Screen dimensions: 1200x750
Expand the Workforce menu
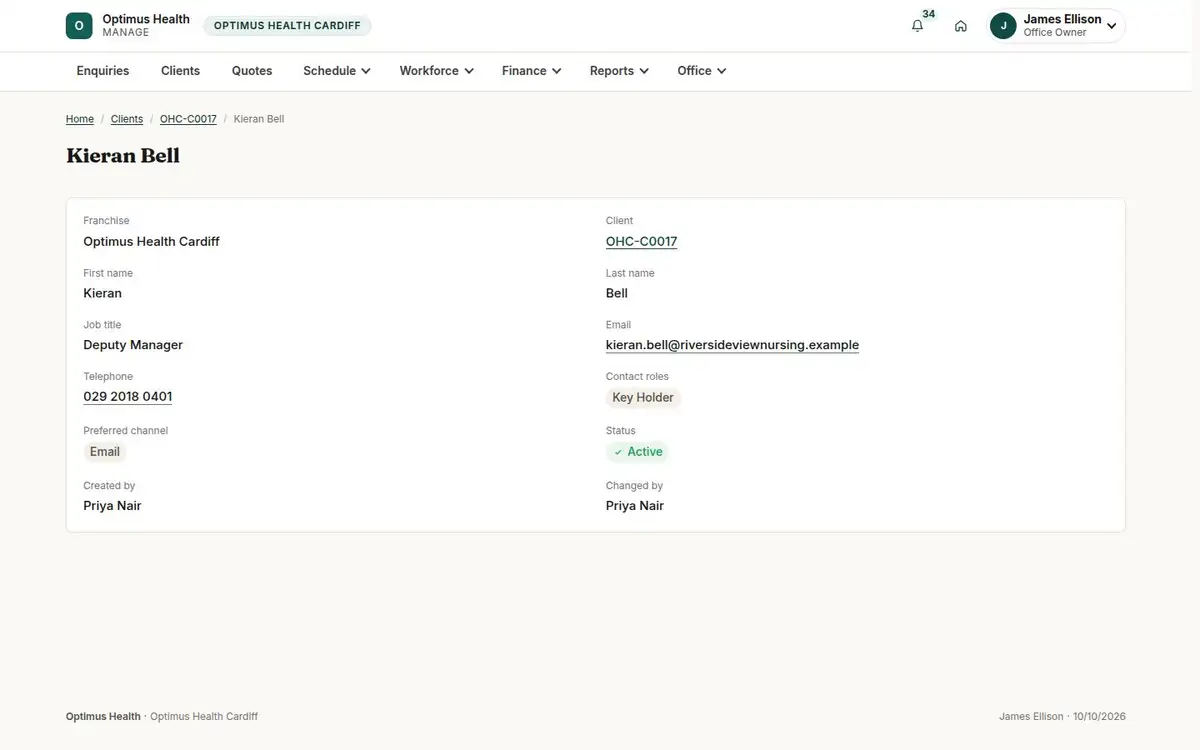tap(436, 71)
